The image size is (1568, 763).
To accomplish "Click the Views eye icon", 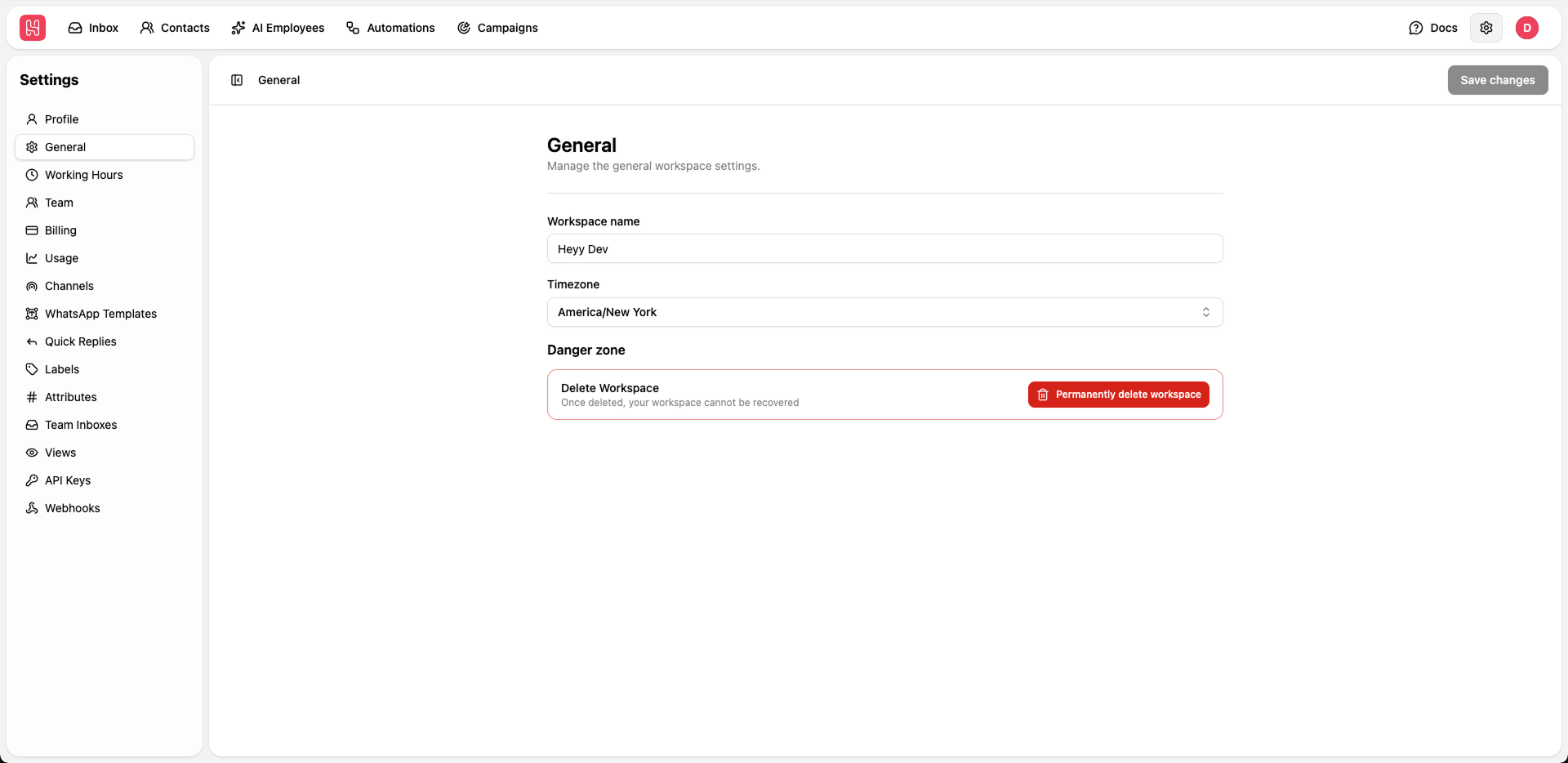I will 31,453.
